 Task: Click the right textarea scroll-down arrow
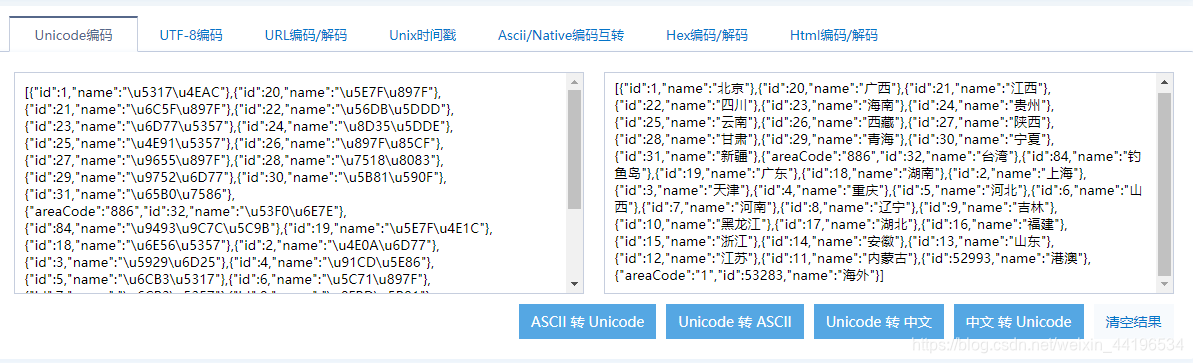1165,284
